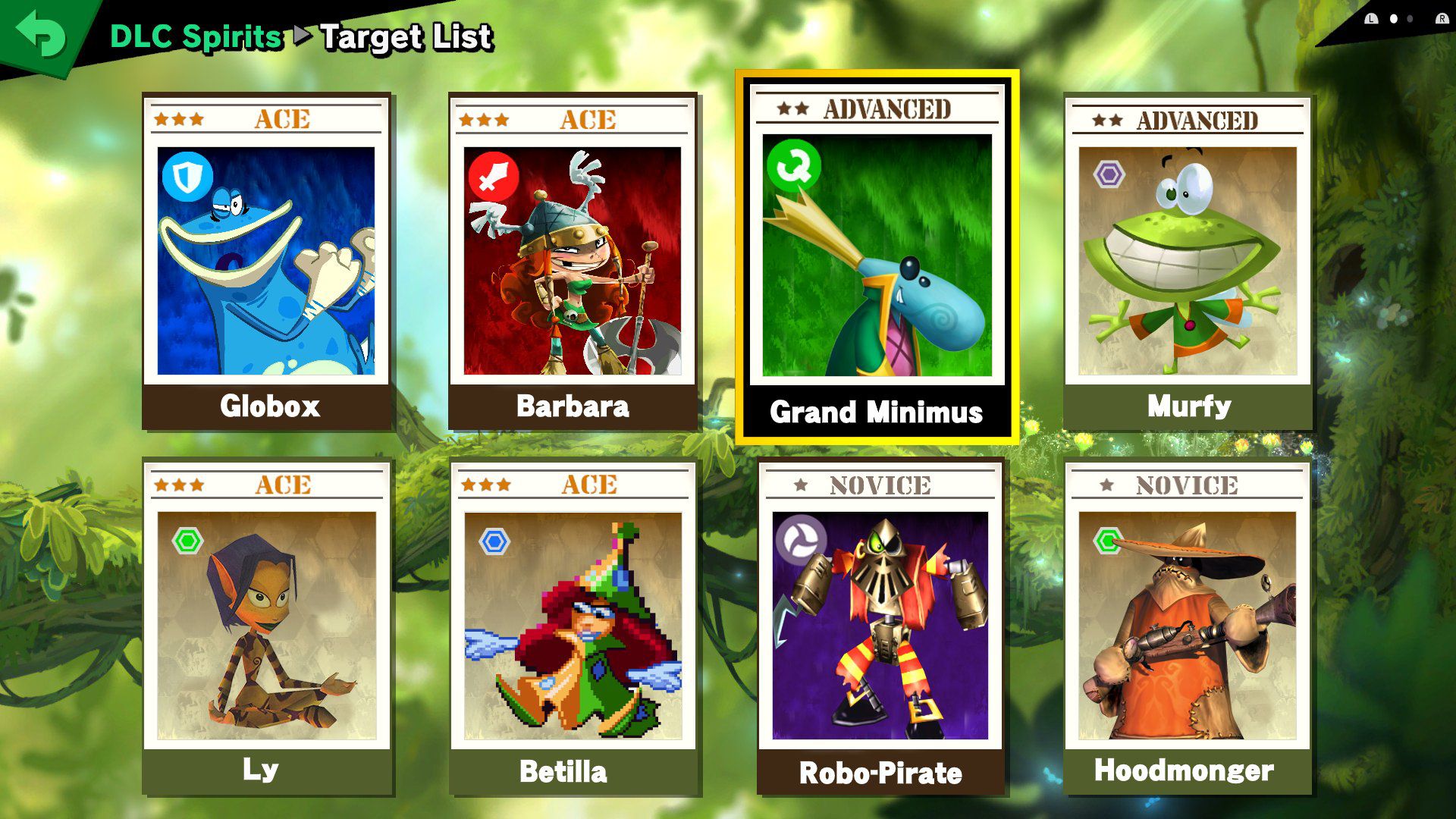The width and height of the screenshot is (1456, 819).
Task: Select the first page indicator dot
Action: pyautogui.click(x=1393, y=18)
